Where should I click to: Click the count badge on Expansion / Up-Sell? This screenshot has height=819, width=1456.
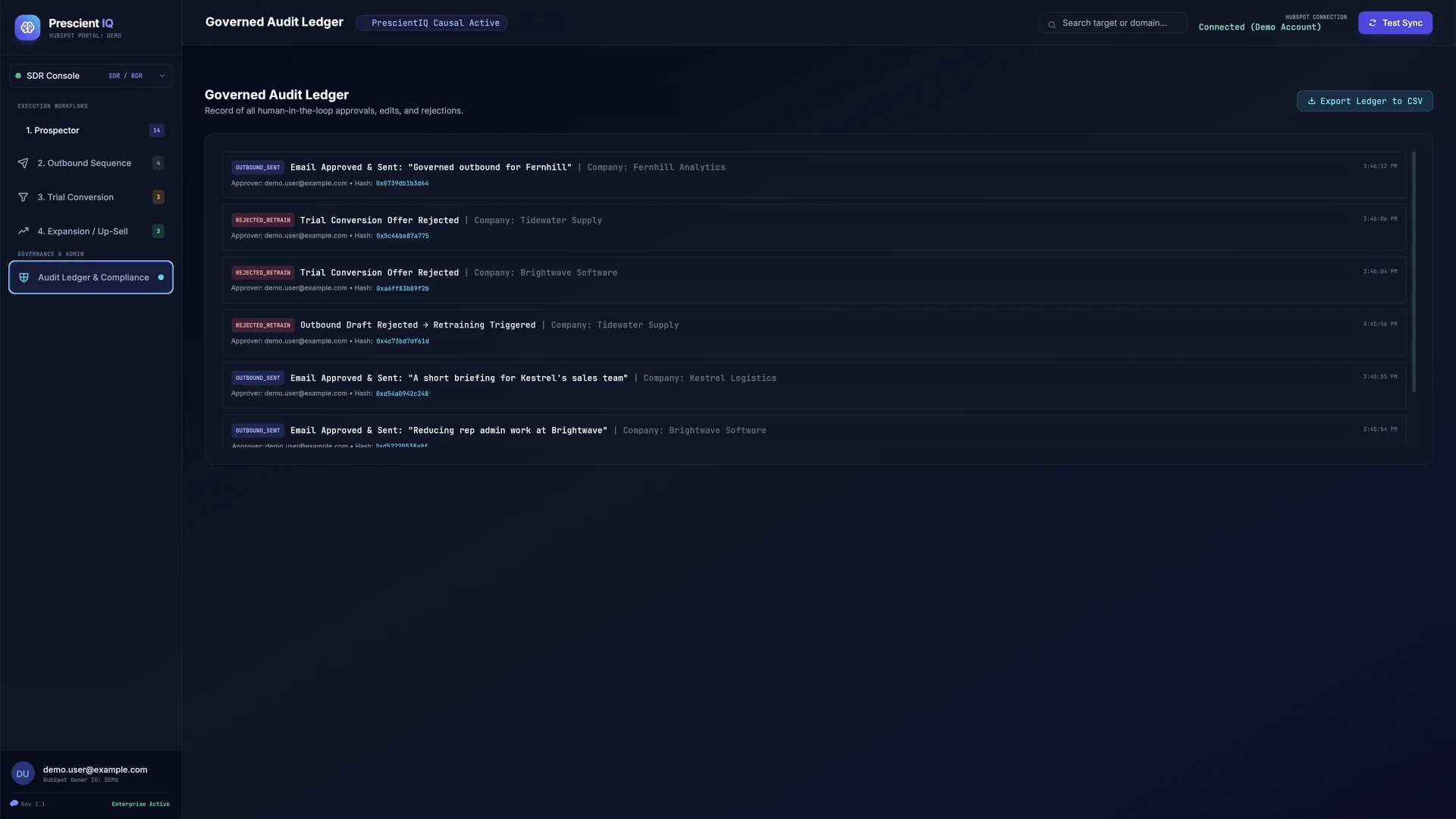point(158,231)
